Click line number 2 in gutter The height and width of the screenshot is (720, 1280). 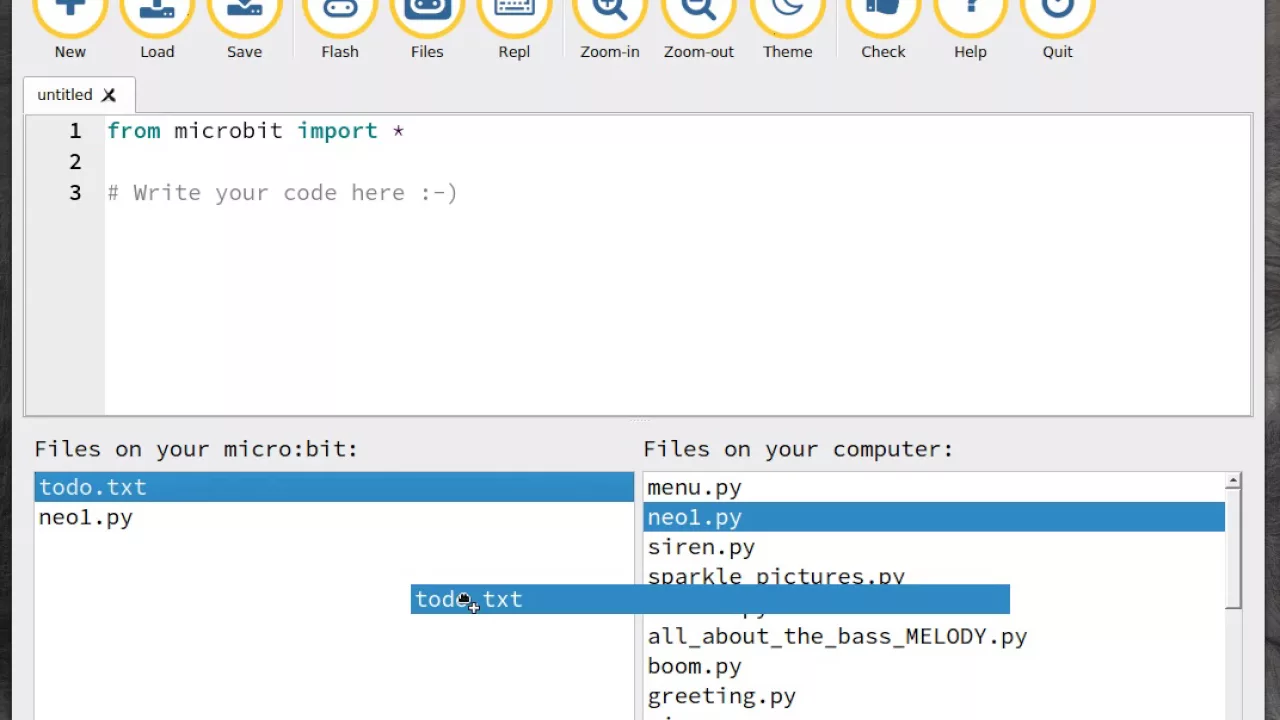(x=75, y=162)
